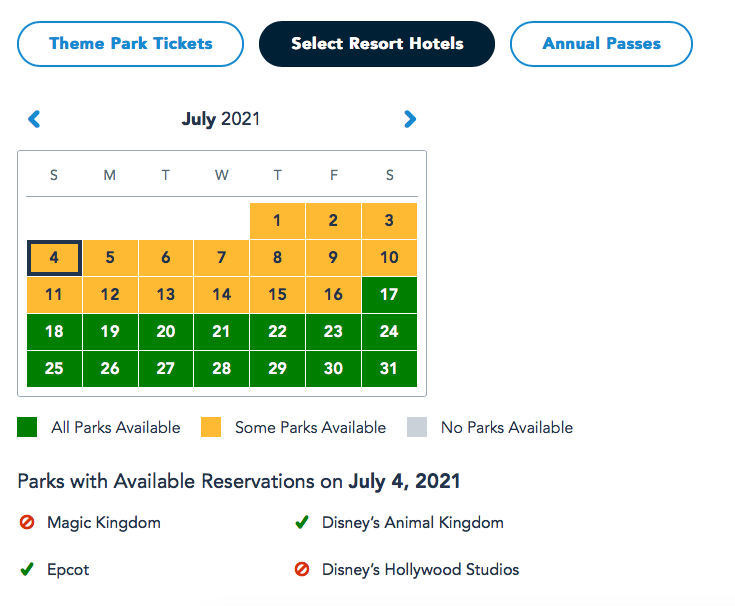Choose July 14 on the calendar

pos(222,295)
